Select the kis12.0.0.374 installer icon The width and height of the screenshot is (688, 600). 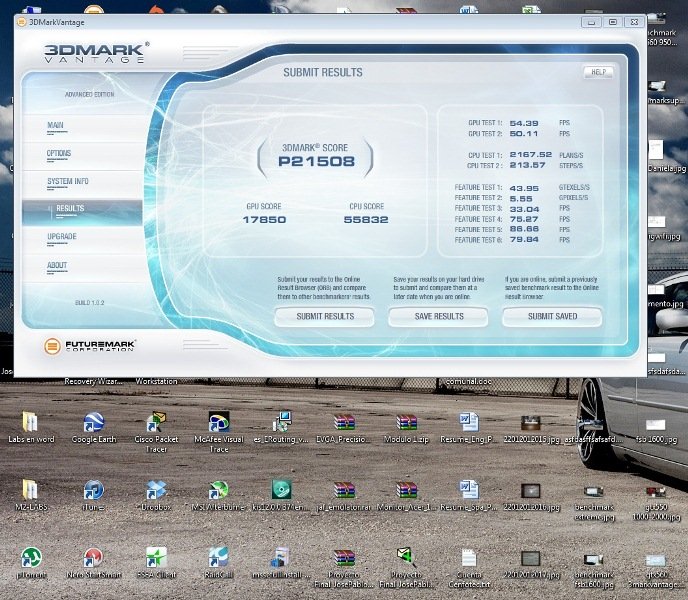pyautogui.click(x=281, y=490)
